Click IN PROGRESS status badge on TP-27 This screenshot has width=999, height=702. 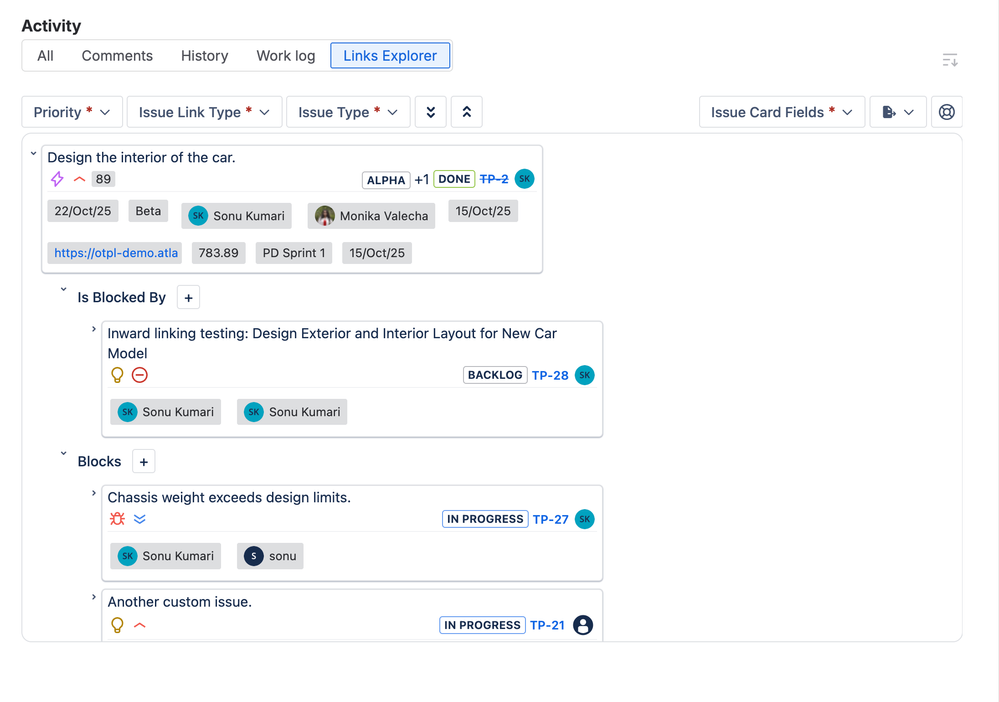click(485, 519)
